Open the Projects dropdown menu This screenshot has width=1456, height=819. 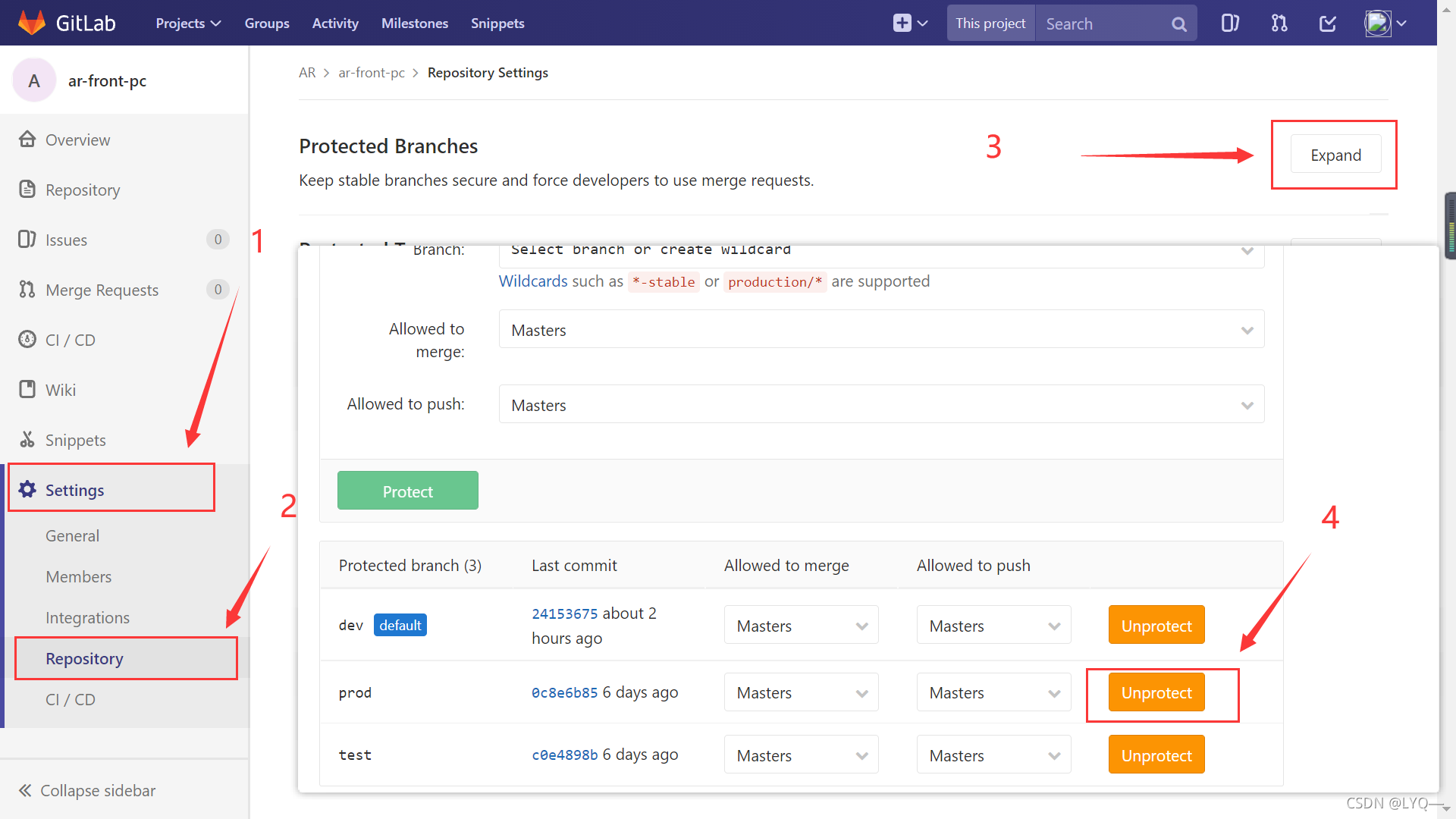(188, 23)
